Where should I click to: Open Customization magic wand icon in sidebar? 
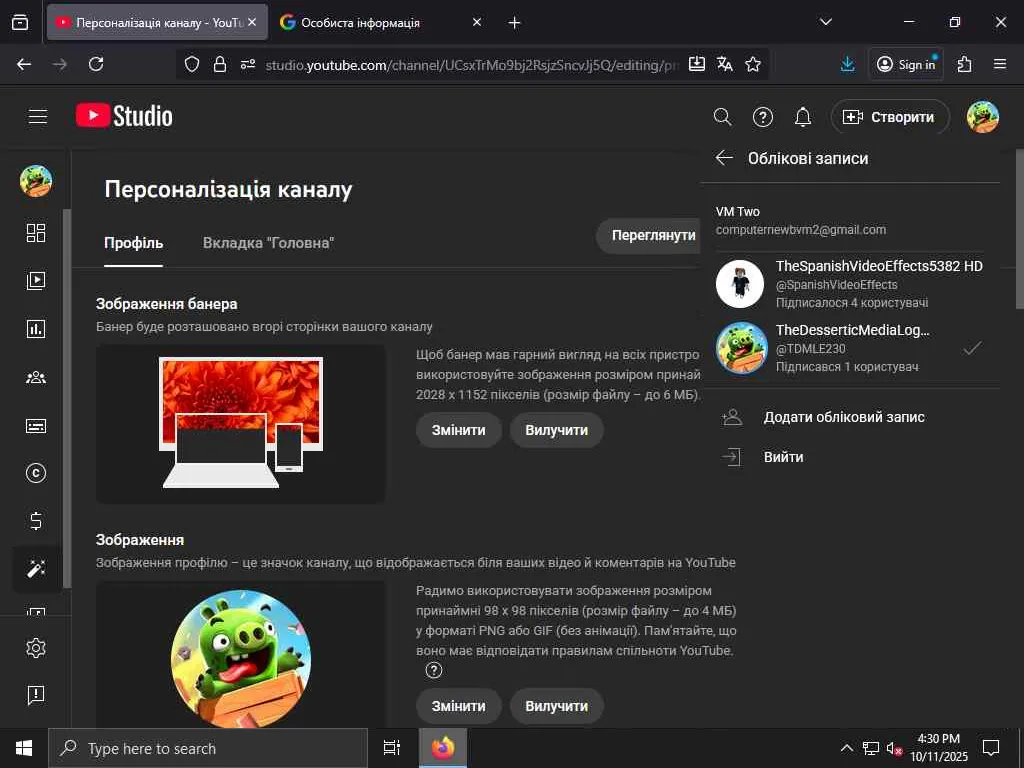pos(36,569)
